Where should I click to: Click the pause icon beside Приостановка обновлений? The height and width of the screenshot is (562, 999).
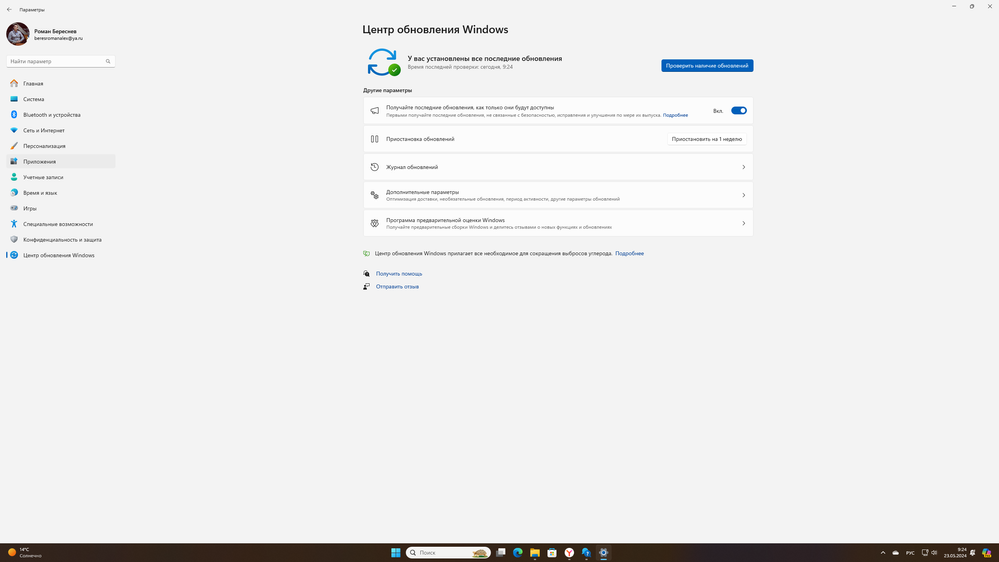pos(375,139)
